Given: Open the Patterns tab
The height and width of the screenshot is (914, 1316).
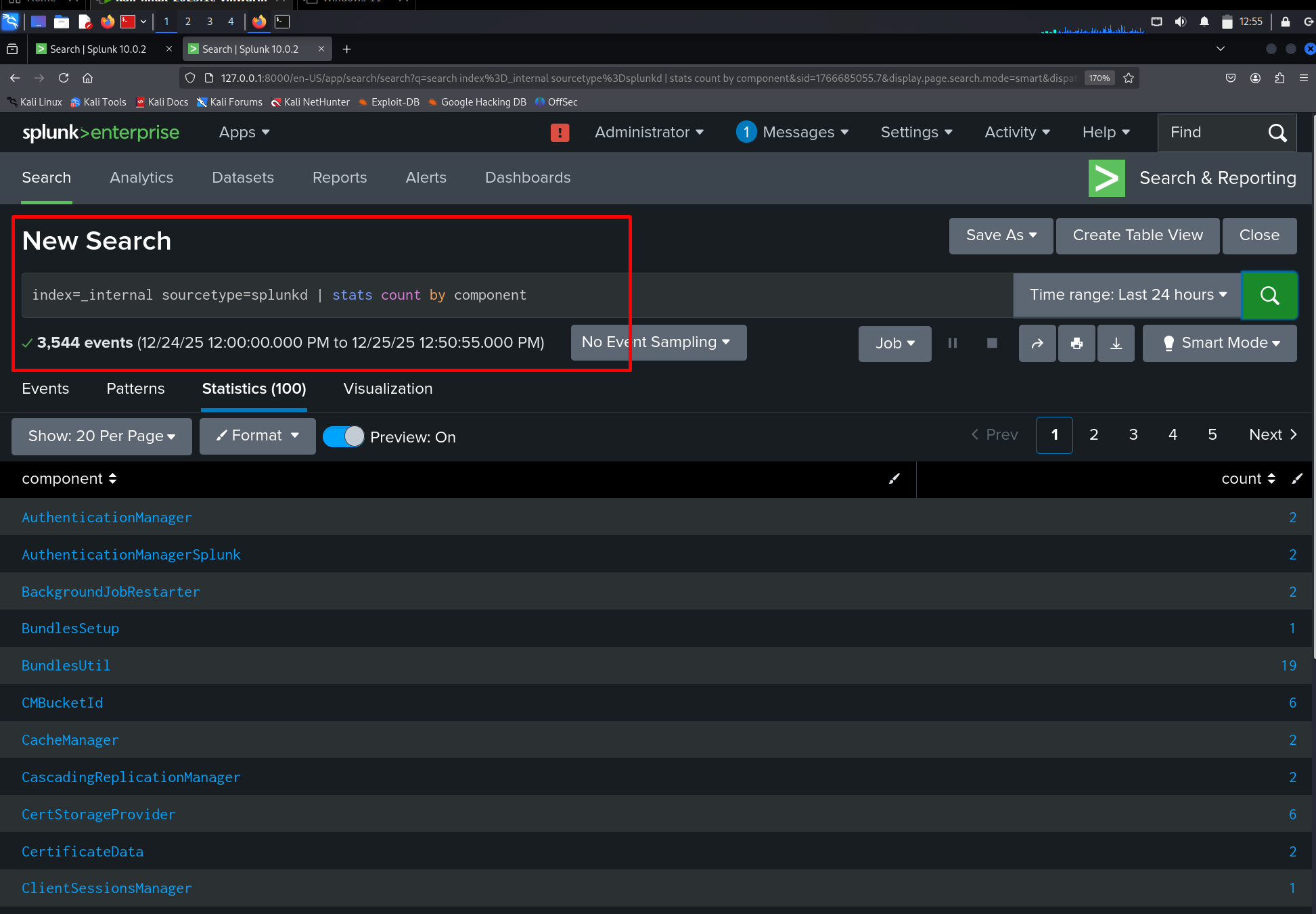Looking at the screenshot, I should 135,389.
